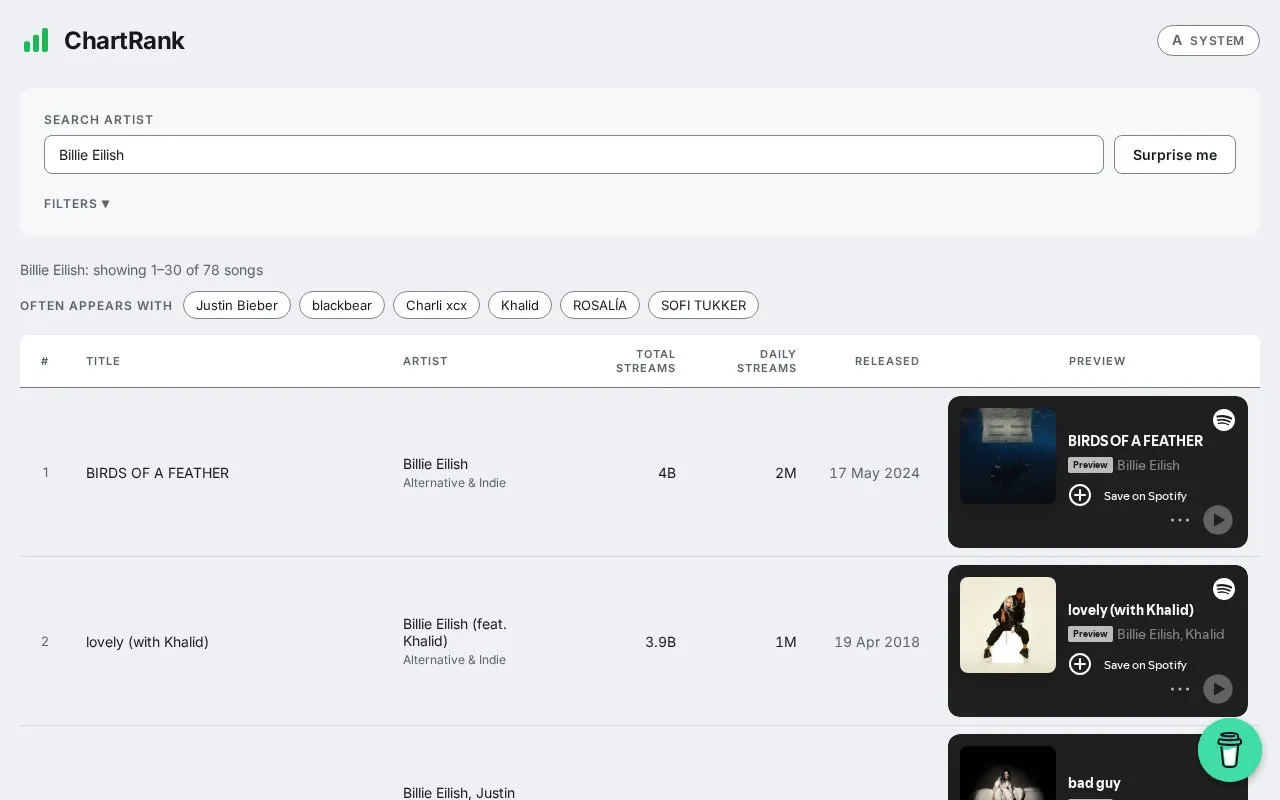Click the 17 May 2024 release date
The height and width of the screenshot is (800, 1280).
[x=874, y=473]
